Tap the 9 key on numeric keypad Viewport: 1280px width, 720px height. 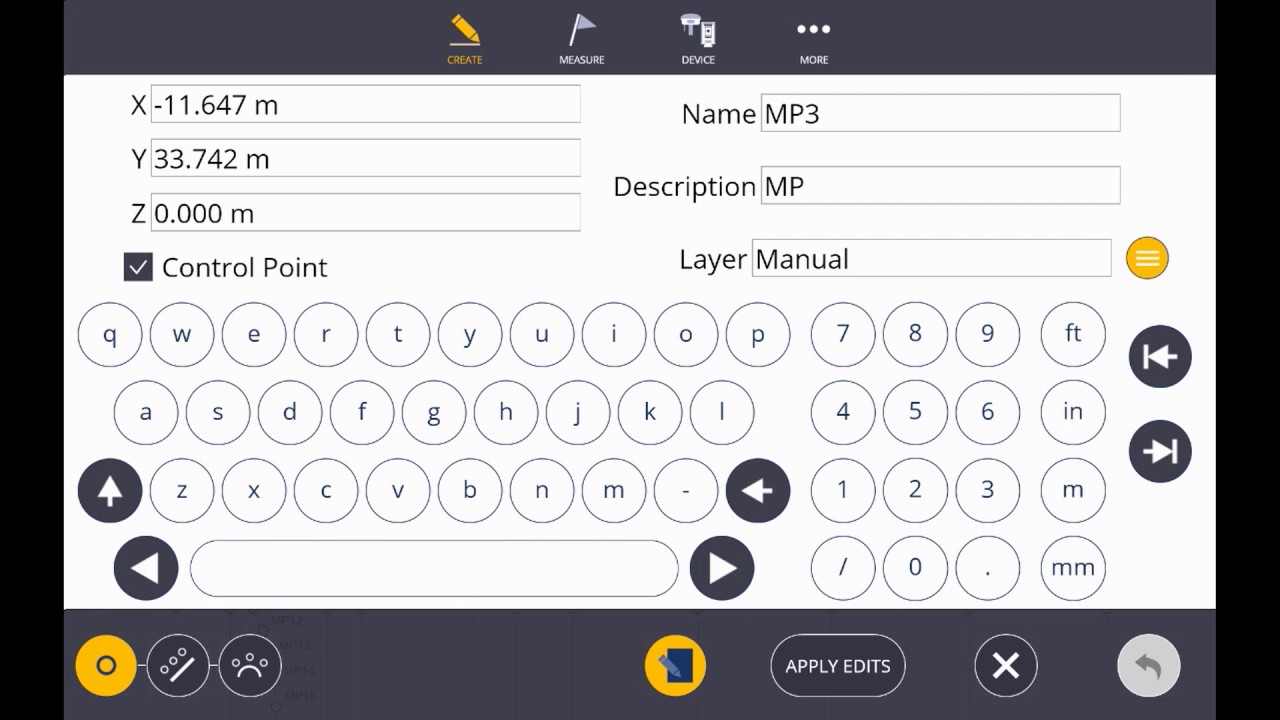click(988, 334)
